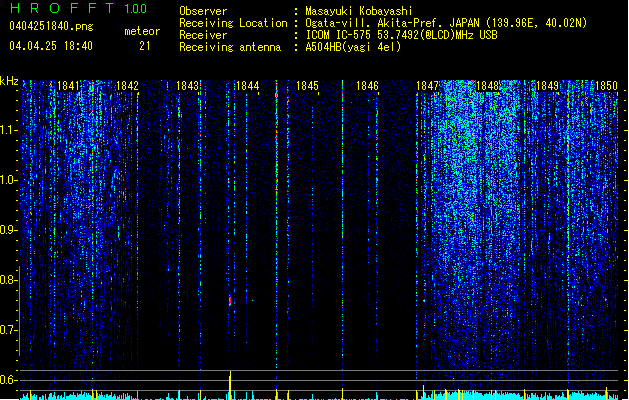629x400 pixels.
Task: Select the name Masayuki Kobayashi
Action: tap(359, 11)
